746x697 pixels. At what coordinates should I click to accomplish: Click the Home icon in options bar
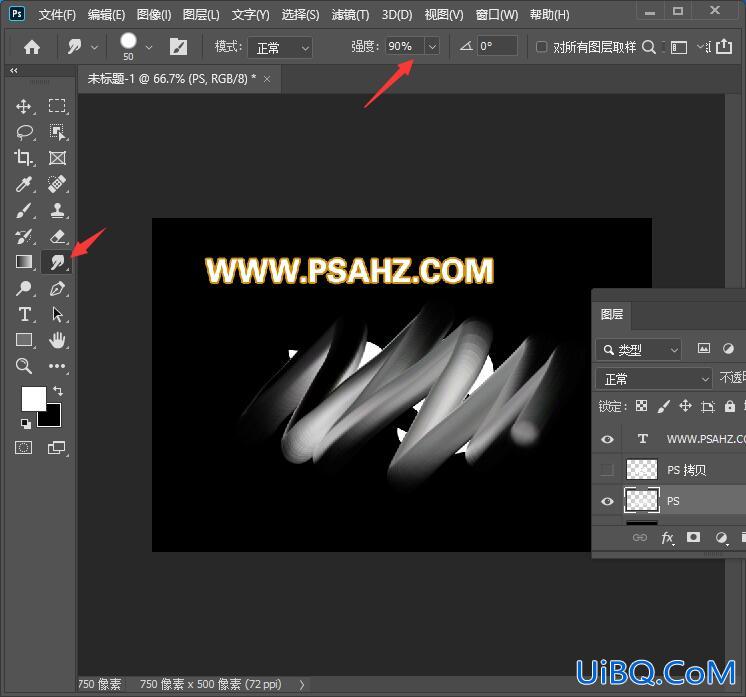(32, 47)
